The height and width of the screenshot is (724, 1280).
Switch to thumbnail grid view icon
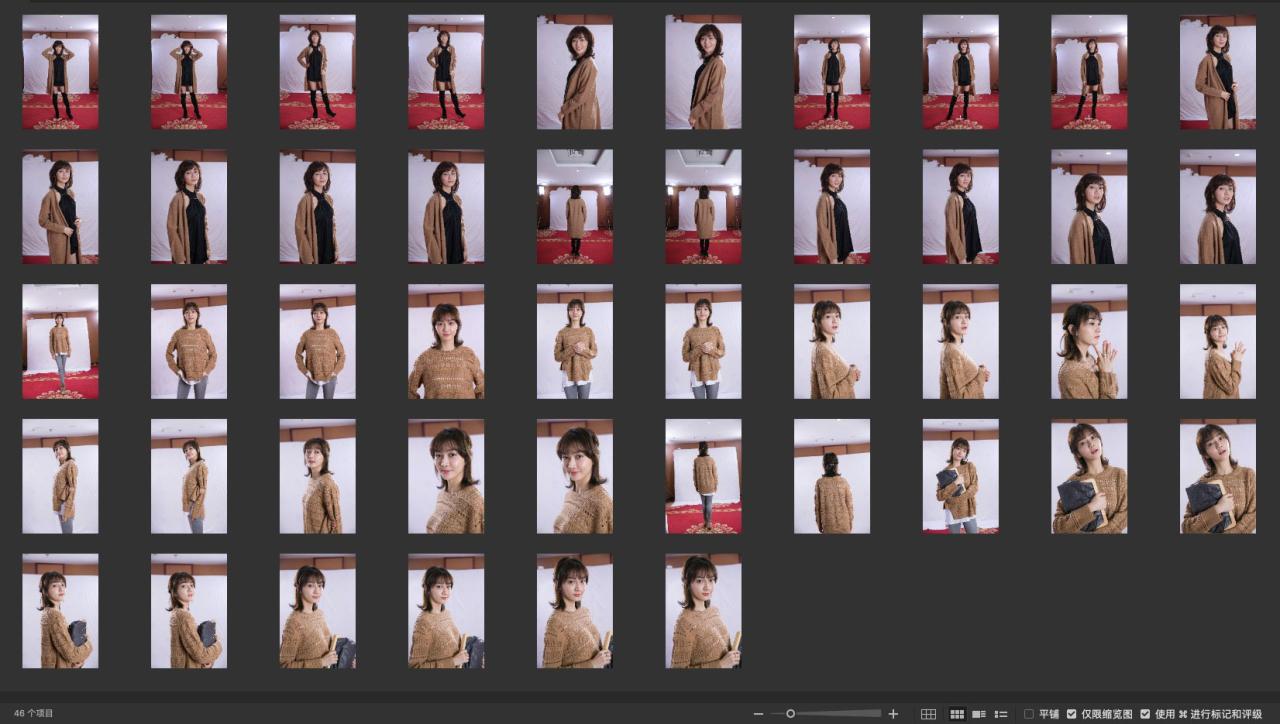click(957, 714)
